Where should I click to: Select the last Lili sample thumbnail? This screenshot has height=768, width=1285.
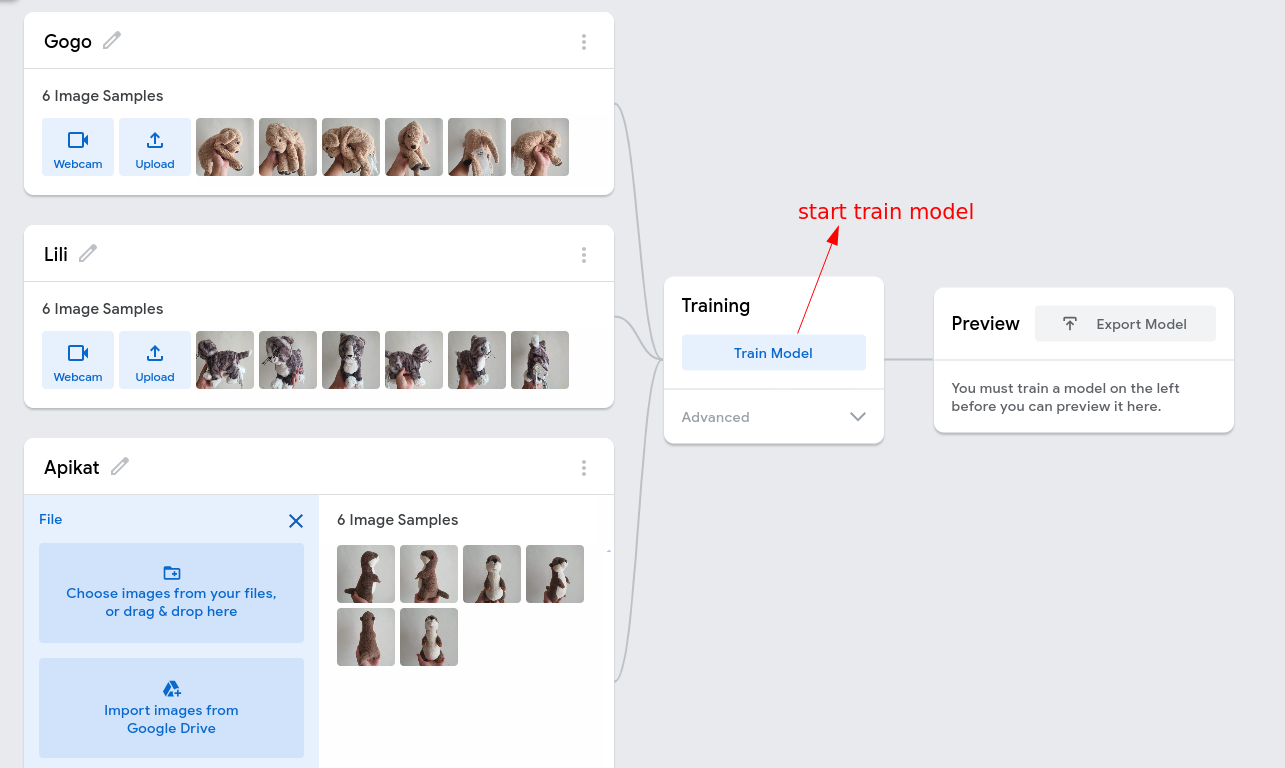pyautogui.click(x=540, y=360)
